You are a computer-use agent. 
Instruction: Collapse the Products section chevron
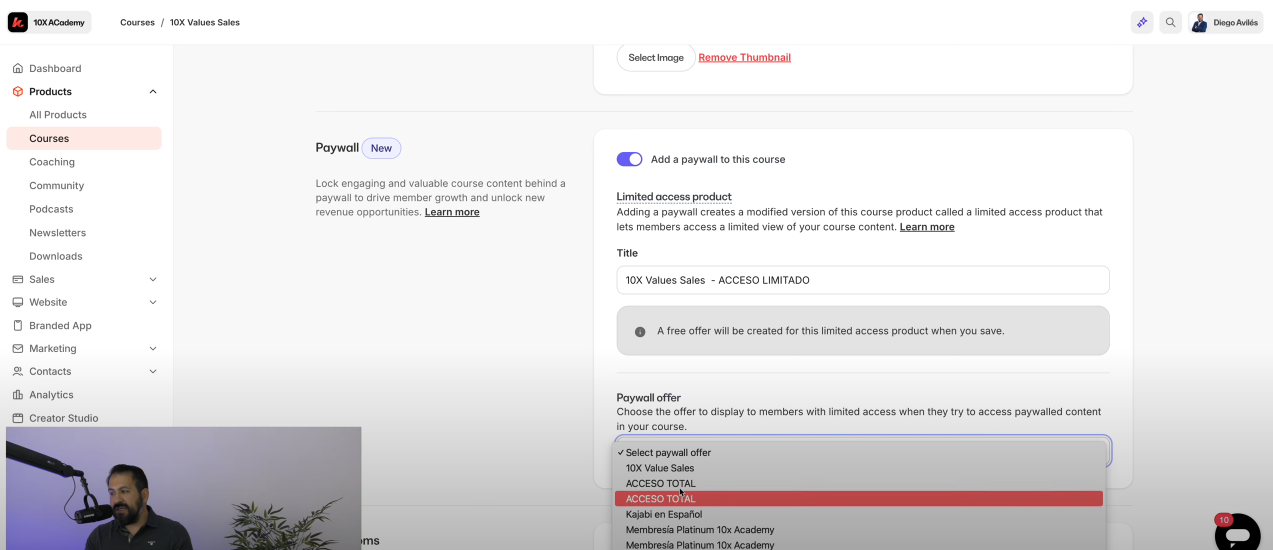pyautogui.click(x=153, y=91)
